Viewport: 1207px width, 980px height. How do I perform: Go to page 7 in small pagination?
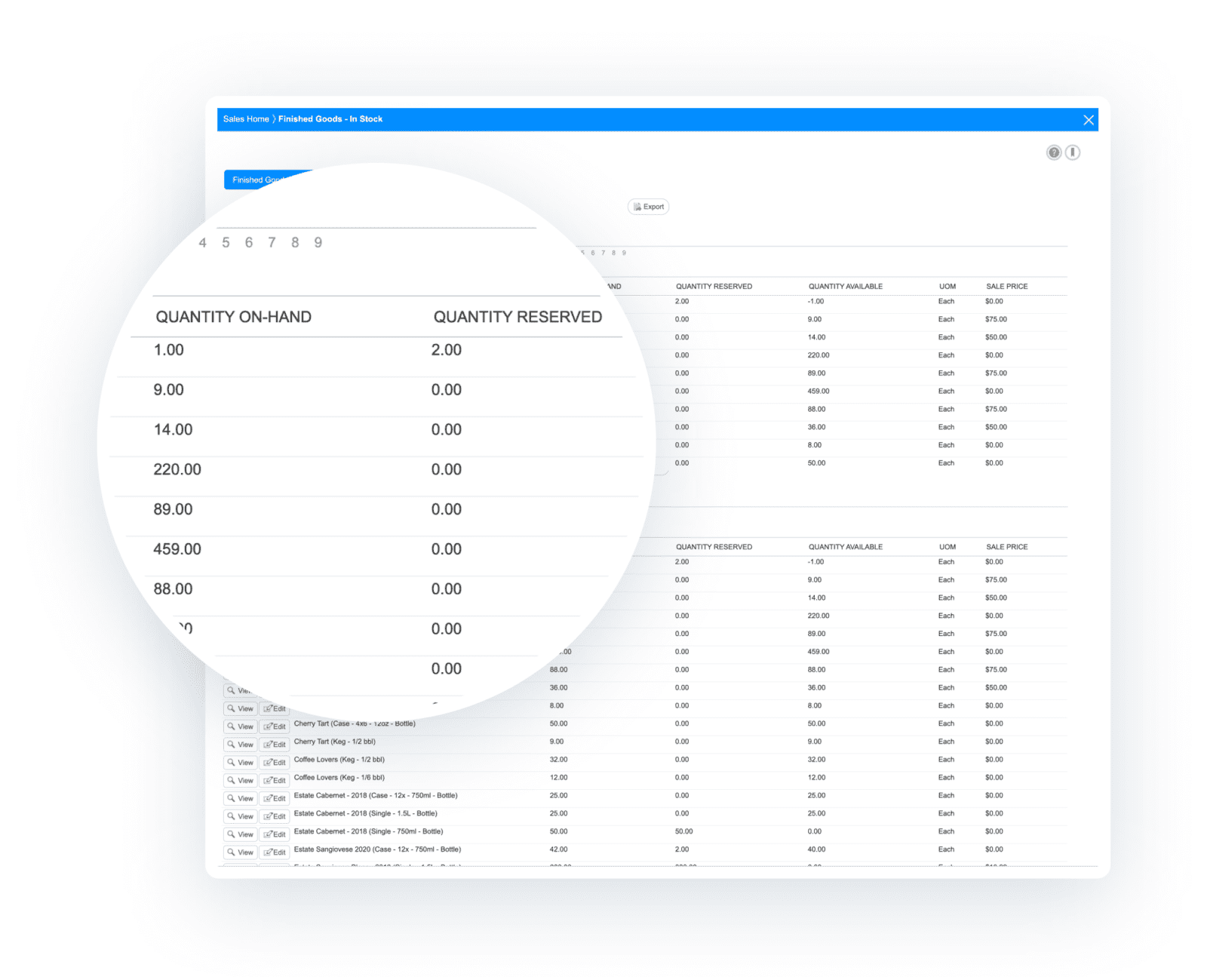point(603,253)
